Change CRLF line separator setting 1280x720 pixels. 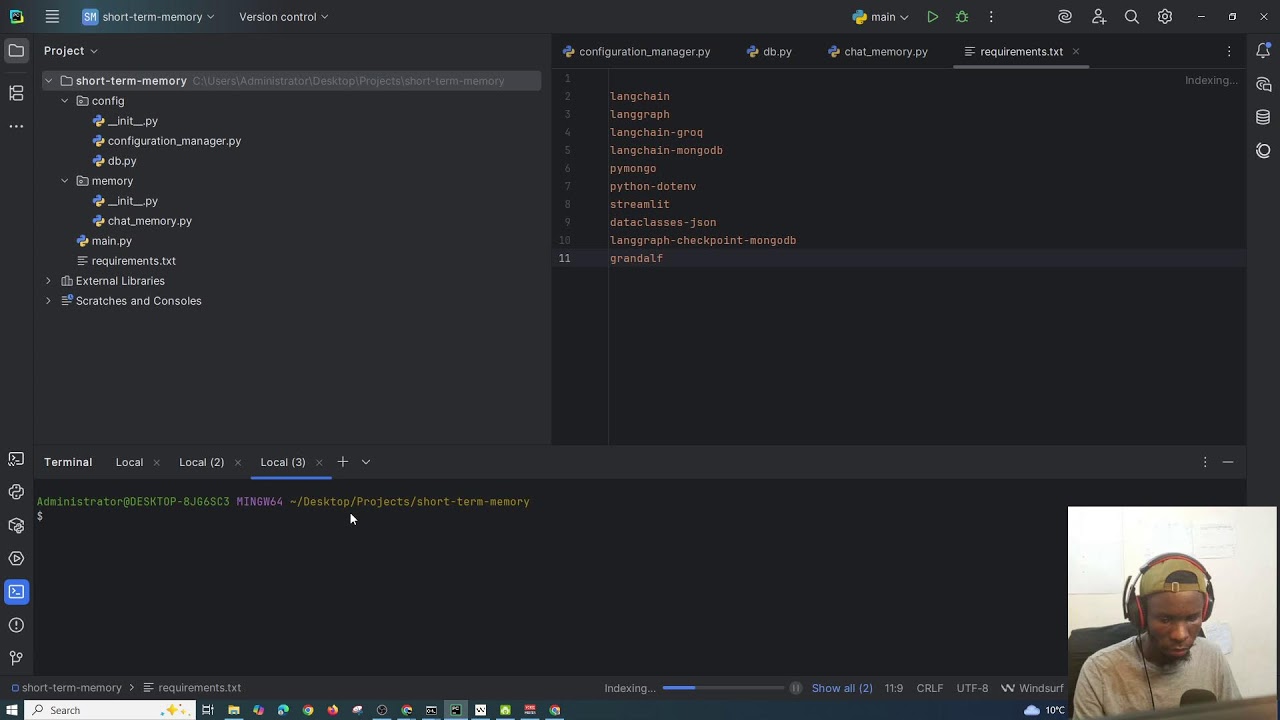[x=930, y=688]
